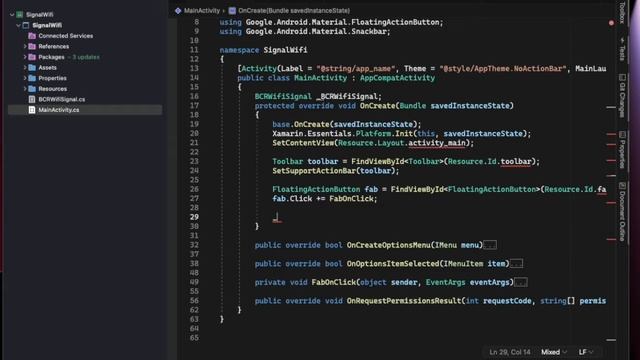Image resolution: width=640 pixels, height=360 pixels.
Task: Click the Properties panel icon on sidebar
Action: click(622, 134)
